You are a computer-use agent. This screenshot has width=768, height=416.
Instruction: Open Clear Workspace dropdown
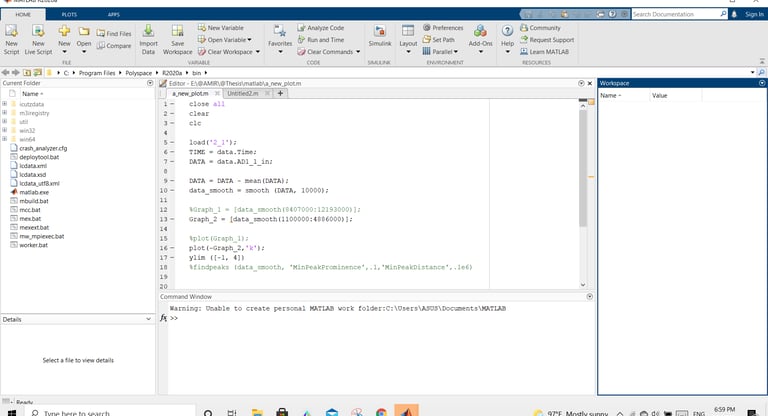(x=258, y=52)
